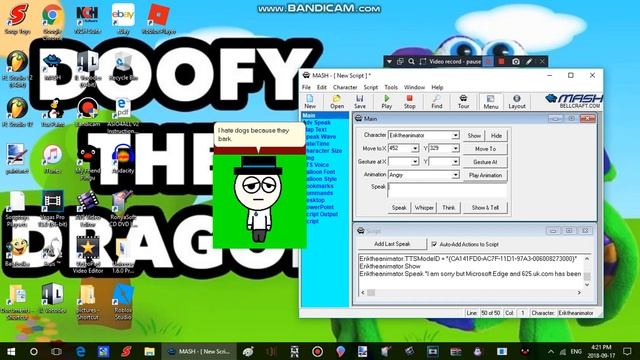This screenshot has width=640, height=360.
Task: Expand the Move to X value dropdown
Action: pyautogui.click(x=415, y=149)
